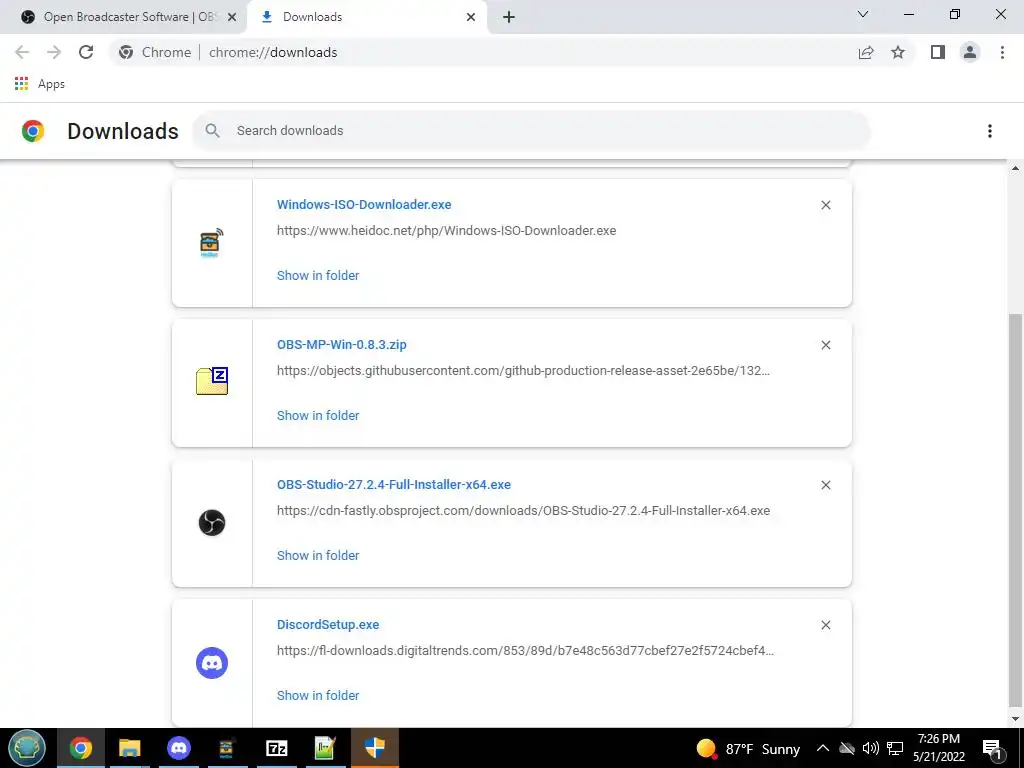Open the Downloads page more actions menu
This screenshot has width=1024, height=768.
(x=989, y=131)
